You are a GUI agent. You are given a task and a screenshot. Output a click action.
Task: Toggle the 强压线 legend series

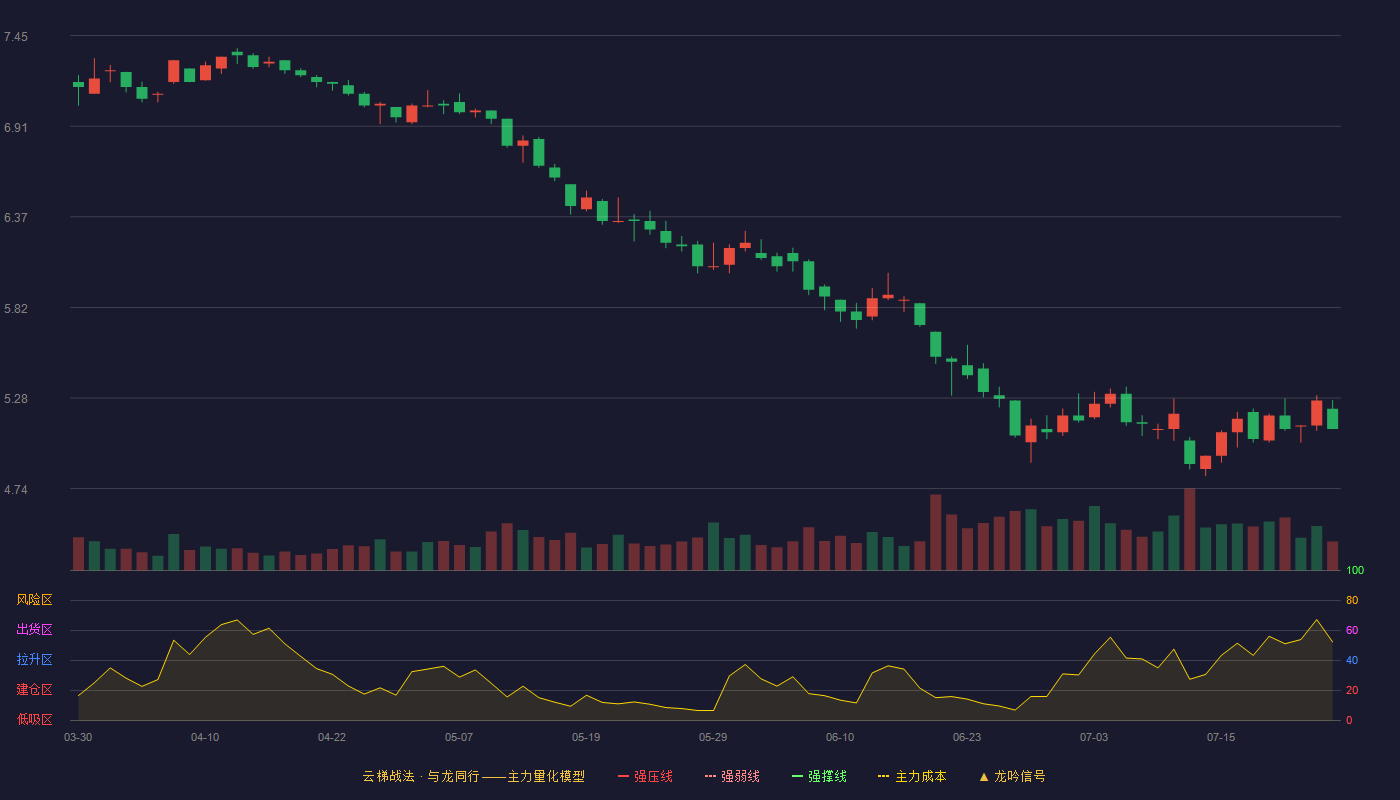(645, 776)
